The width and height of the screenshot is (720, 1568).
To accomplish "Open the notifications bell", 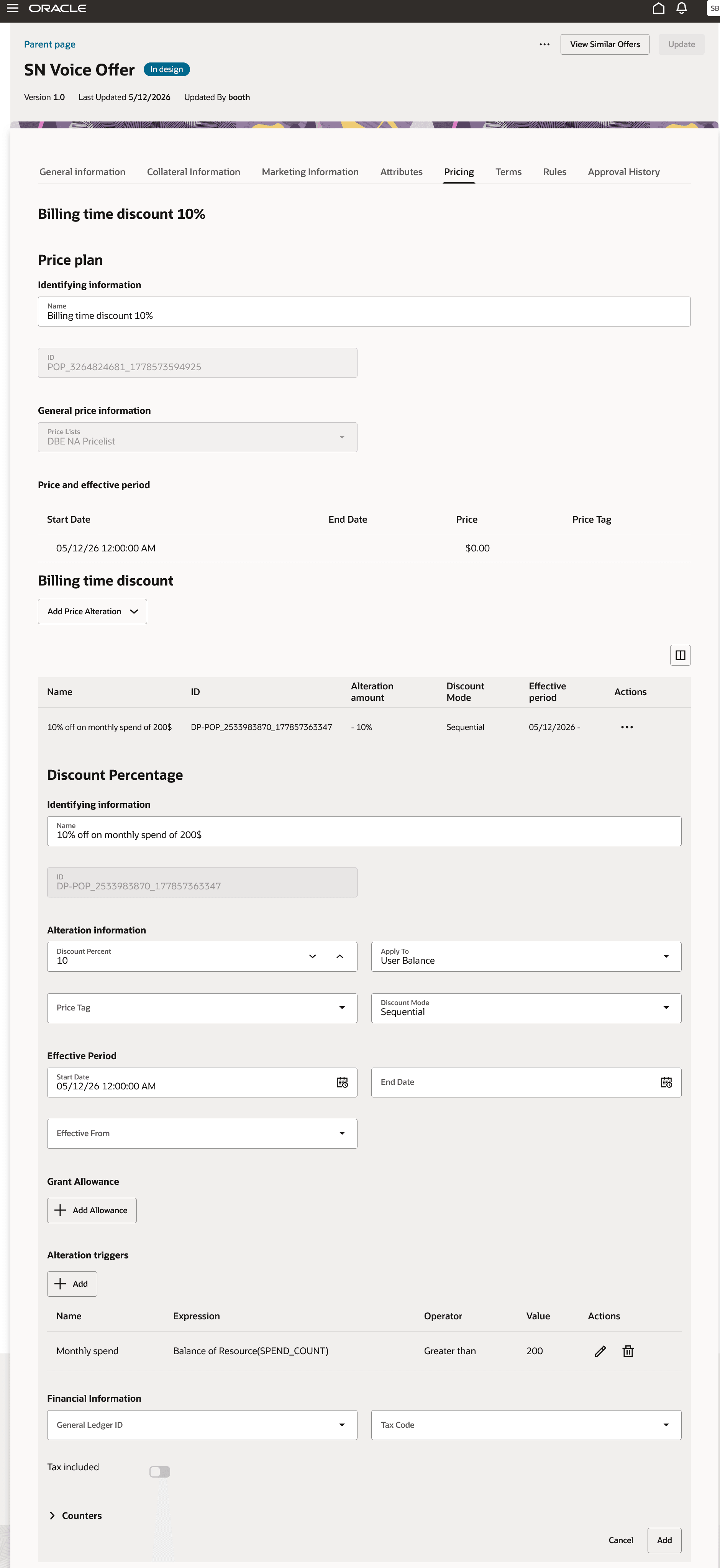I will [682, 8].
